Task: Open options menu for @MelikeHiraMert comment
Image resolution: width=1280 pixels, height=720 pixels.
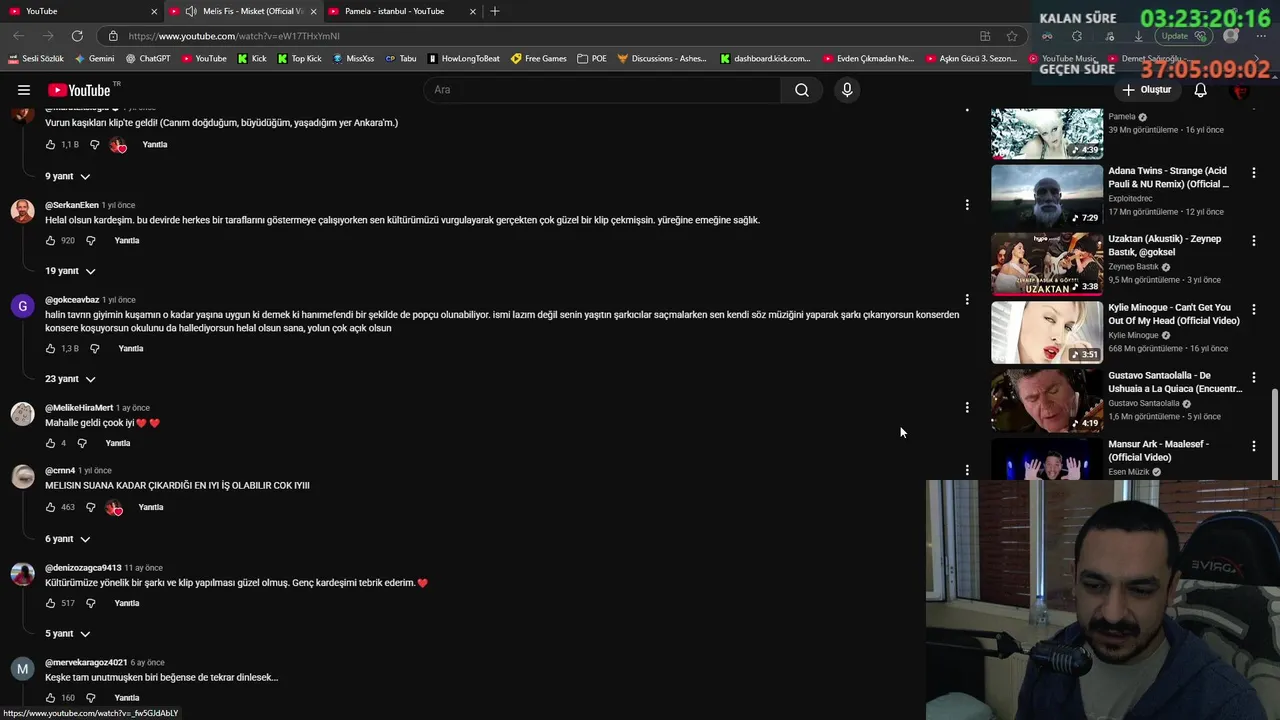Action: [967, 407]
